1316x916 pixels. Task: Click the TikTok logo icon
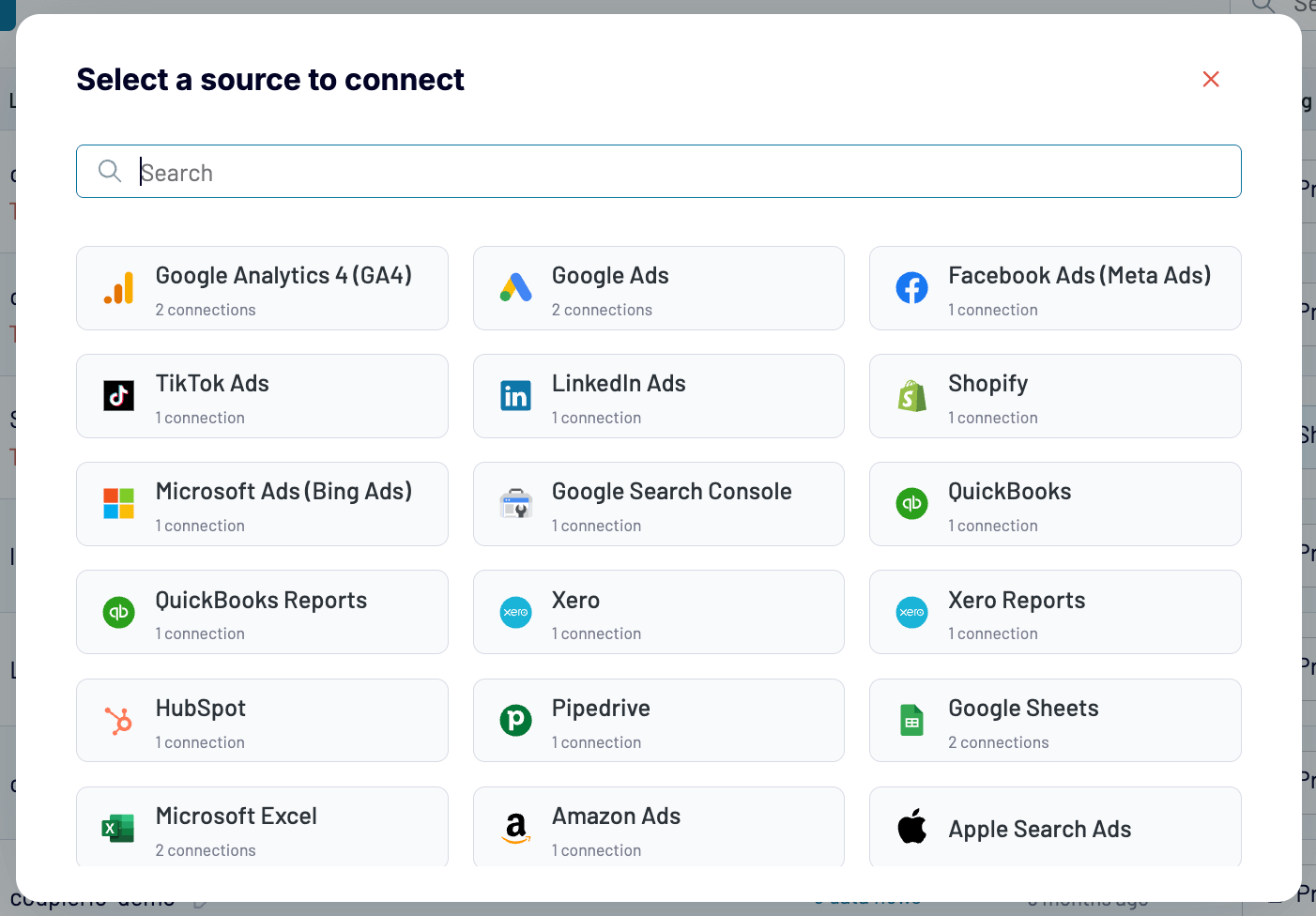click(119, 396)
